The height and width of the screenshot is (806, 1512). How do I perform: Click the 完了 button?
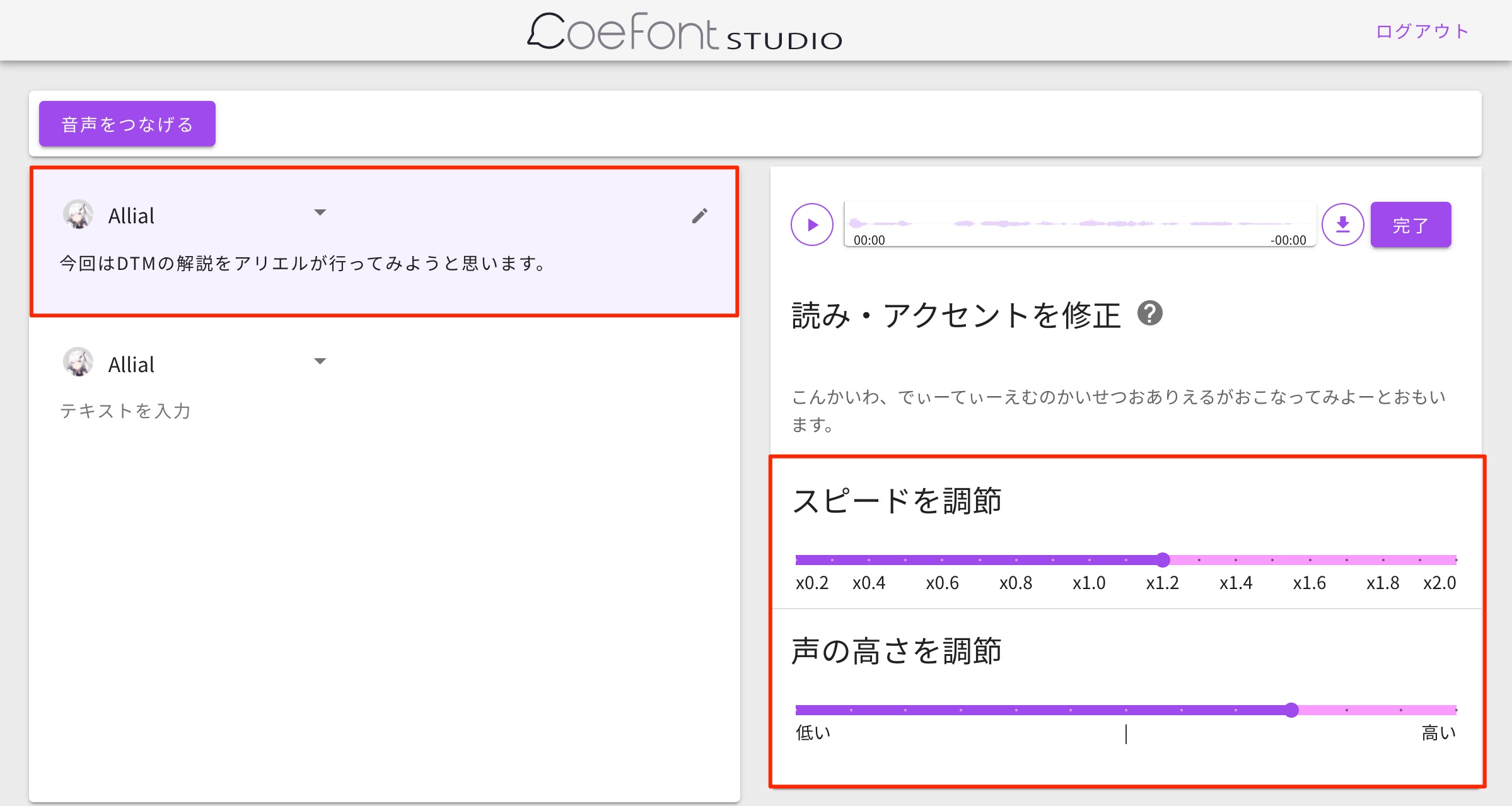pos(1410,225)
